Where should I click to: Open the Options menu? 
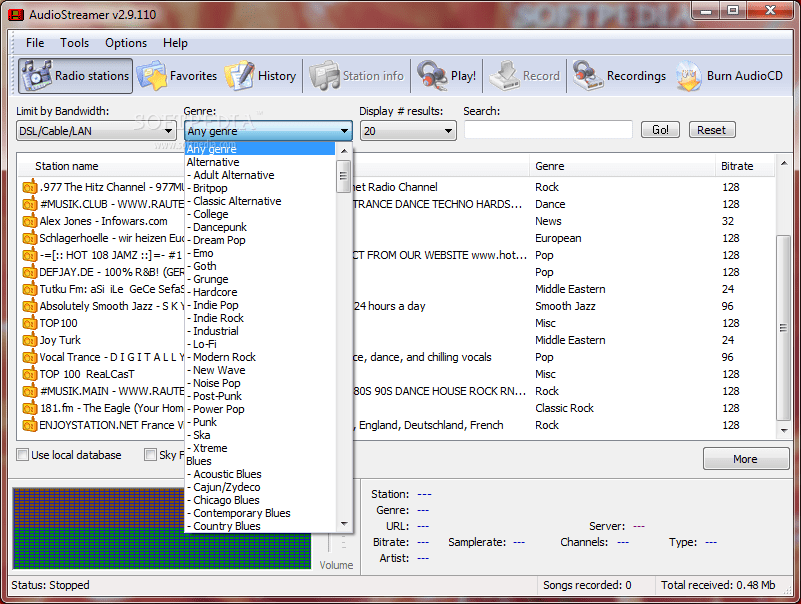coord(125,43)
